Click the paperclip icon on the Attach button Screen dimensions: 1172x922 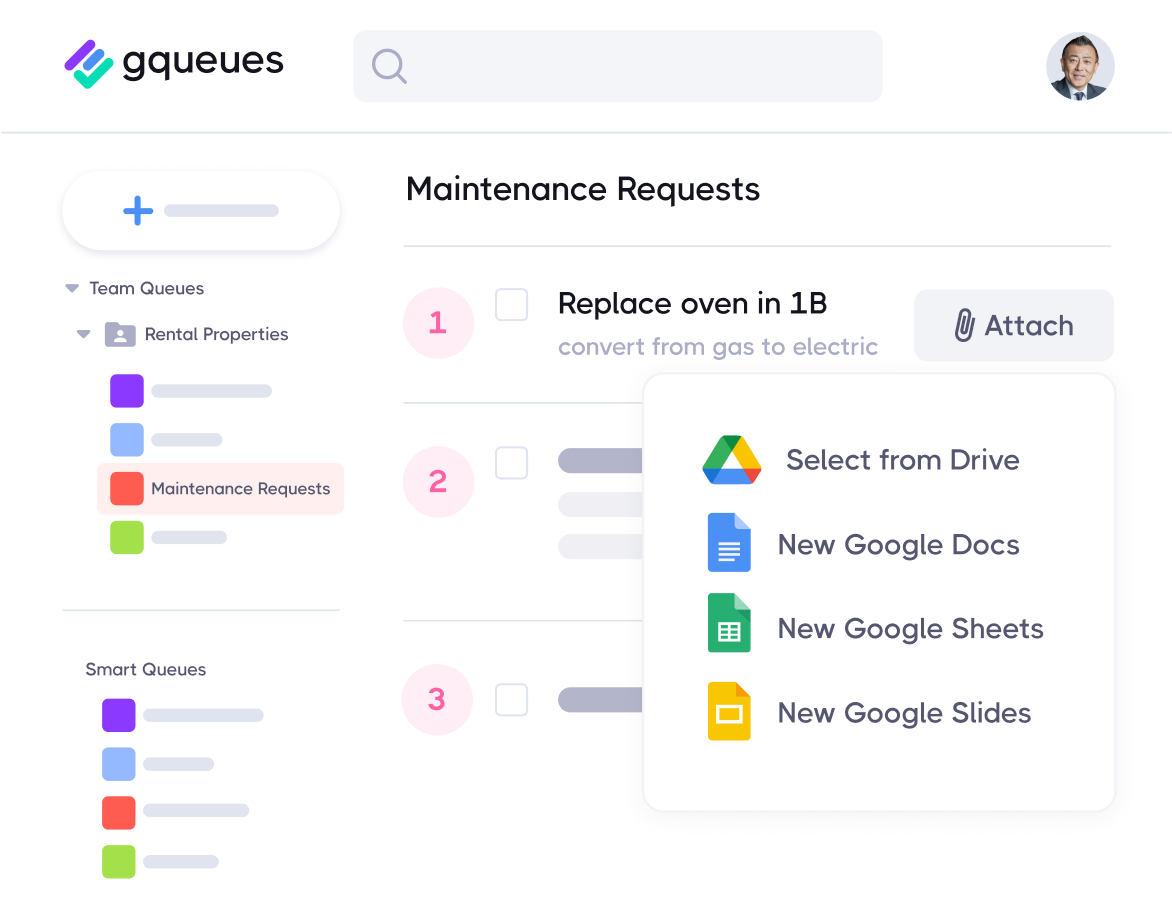click(963, 325)
